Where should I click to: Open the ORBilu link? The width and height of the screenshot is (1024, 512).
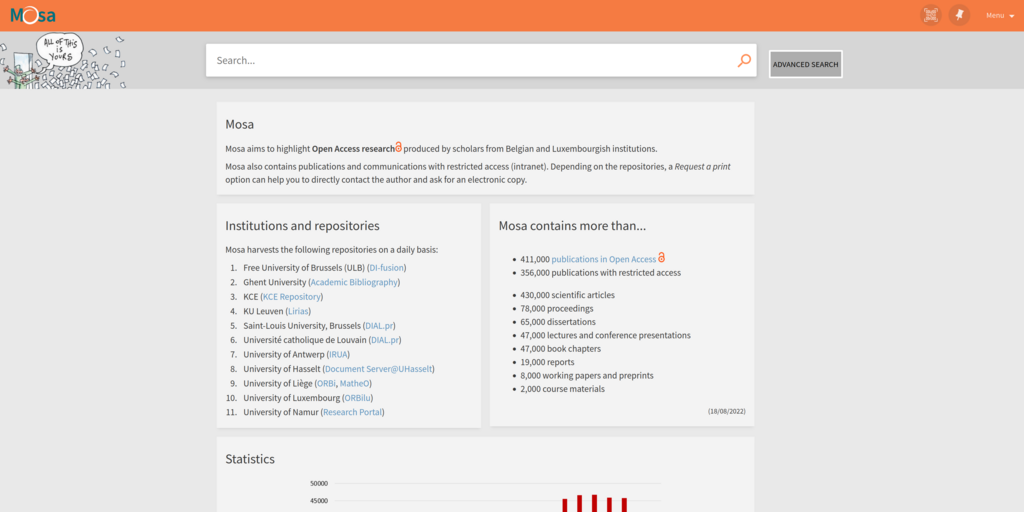(357, 397)
